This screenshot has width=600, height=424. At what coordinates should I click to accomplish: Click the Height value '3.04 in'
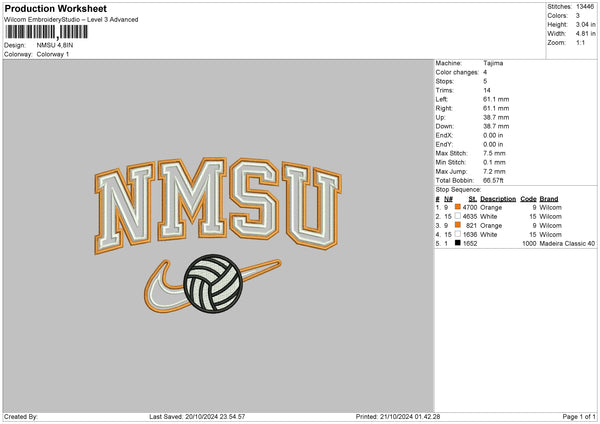pos(586,24)
